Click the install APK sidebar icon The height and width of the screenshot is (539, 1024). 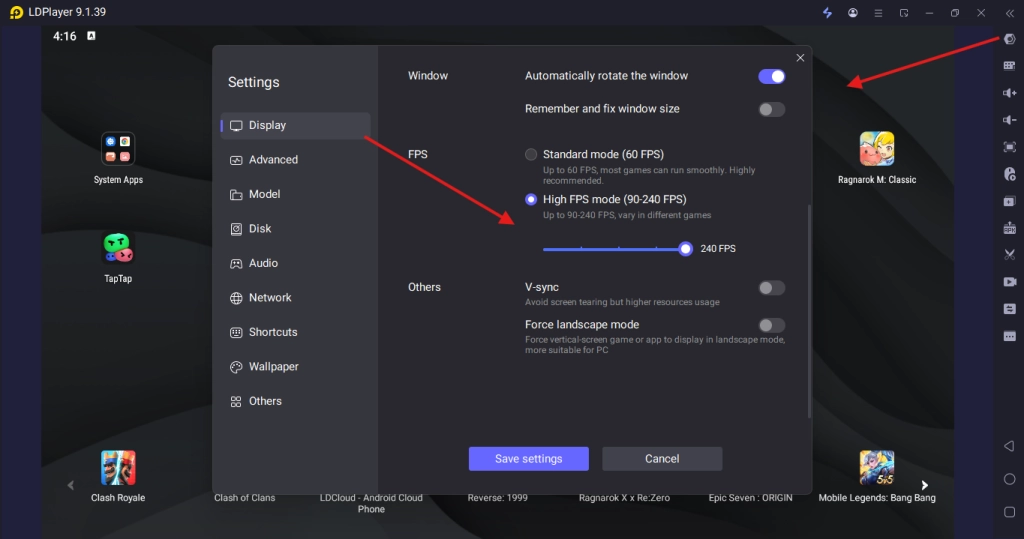[1010, 228]
